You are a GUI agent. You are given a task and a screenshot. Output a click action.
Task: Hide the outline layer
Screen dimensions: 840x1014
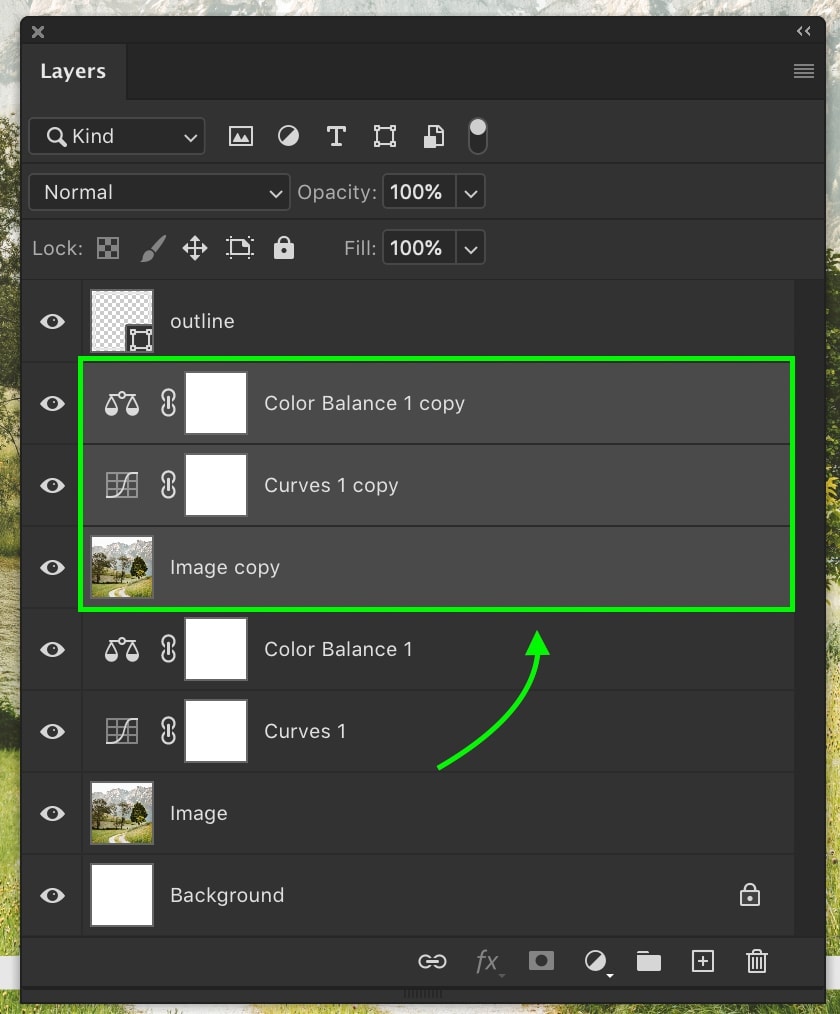(52, 321)
